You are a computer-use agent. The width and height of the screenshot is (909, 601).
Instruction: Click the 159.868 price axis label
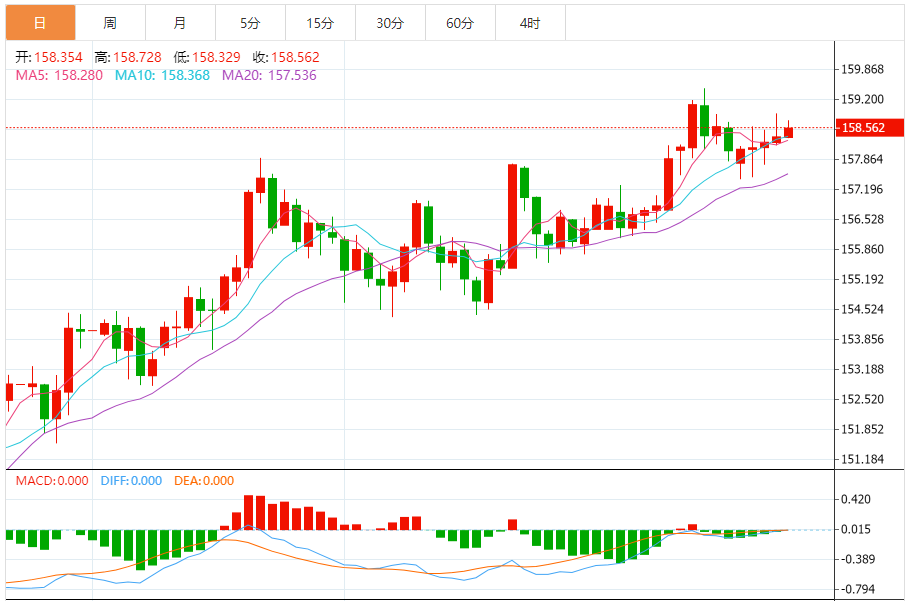[x=863, y=70]
